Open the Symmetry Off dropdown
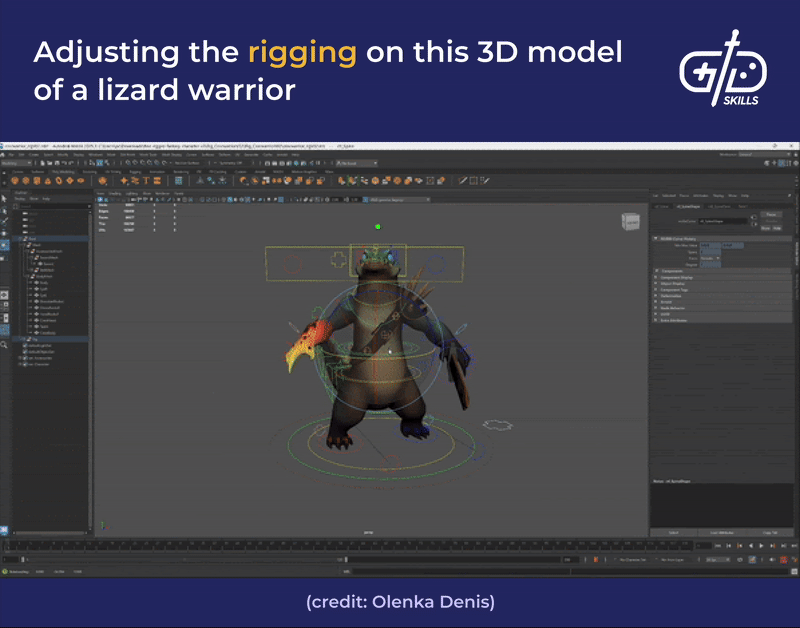 pyautogui.click(x=233, y=163)
